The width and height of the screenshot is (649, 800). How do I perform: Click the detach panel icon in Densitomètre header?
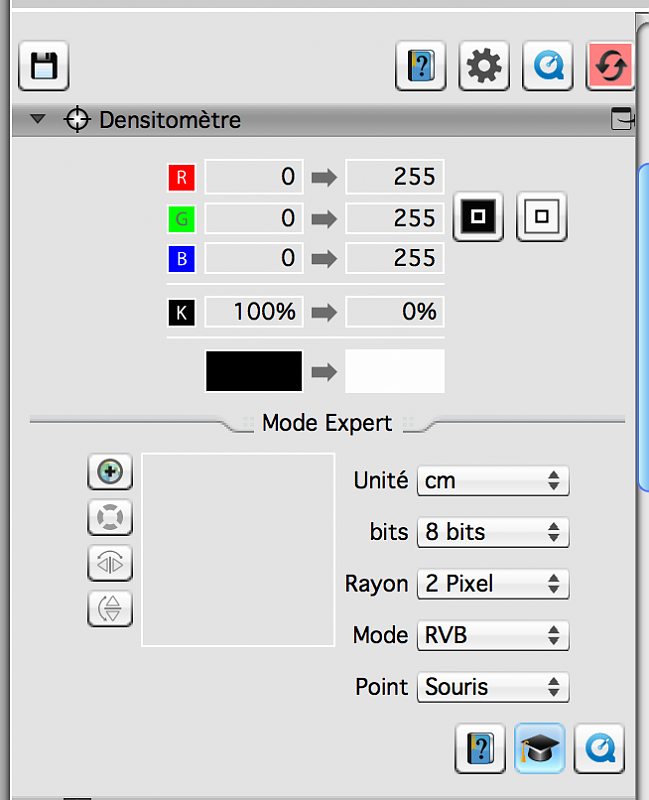pos(622,120)
